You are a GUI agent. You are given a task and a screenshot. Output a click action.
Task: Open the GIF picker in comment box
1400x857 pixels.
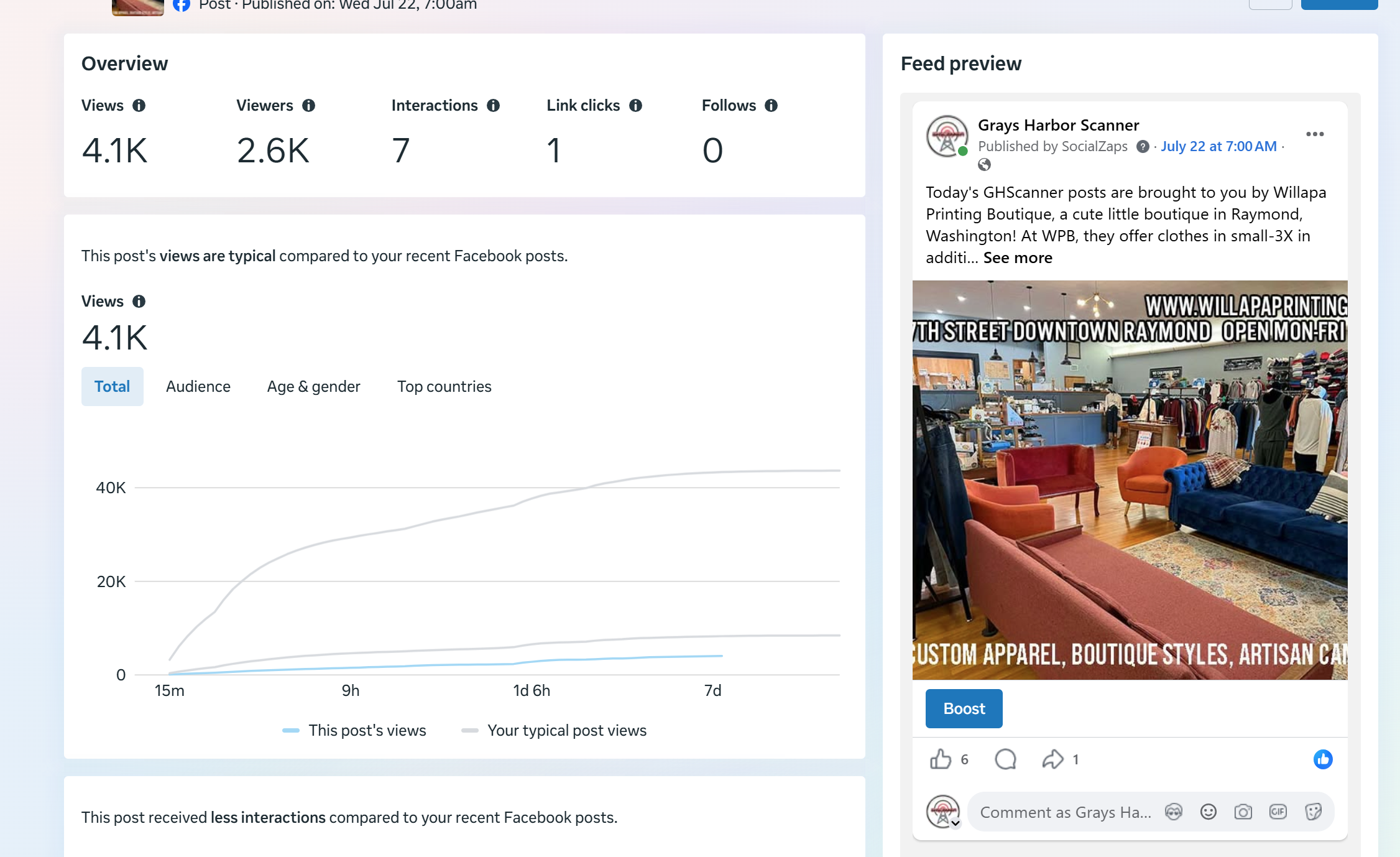[x=1278, y=812]
